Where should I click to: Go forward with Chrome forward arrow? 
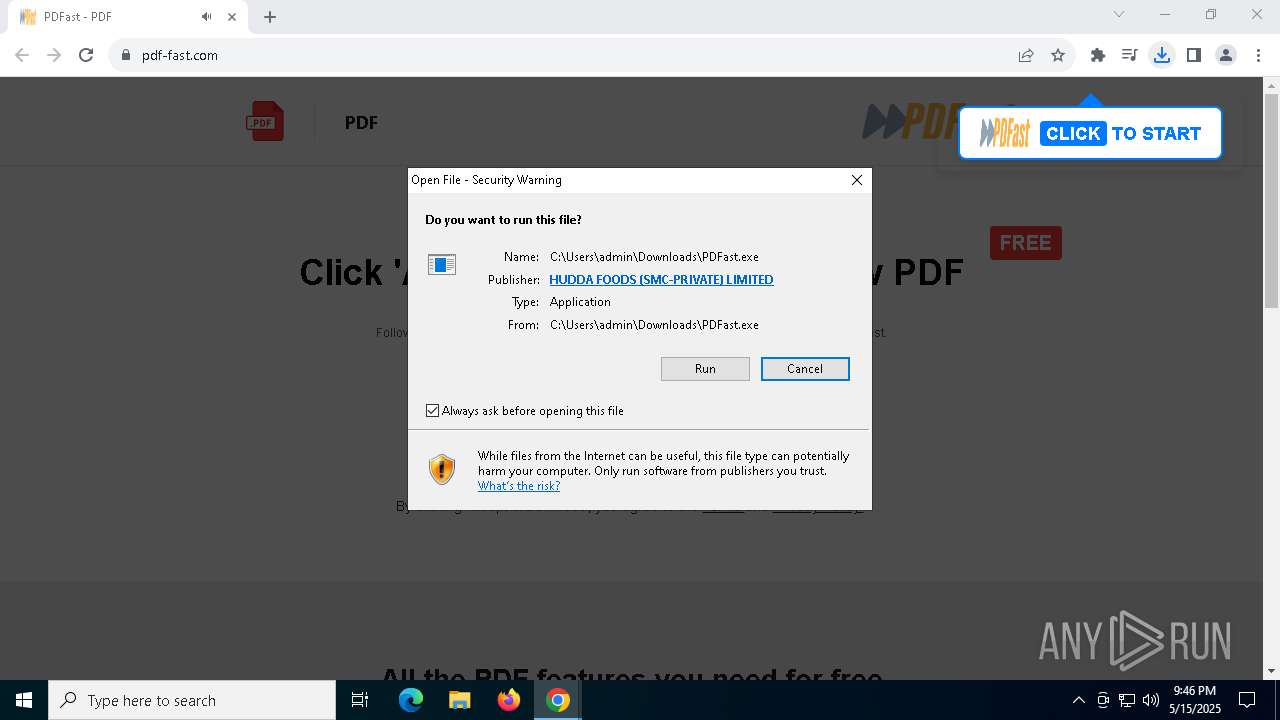tap(54, 55)
